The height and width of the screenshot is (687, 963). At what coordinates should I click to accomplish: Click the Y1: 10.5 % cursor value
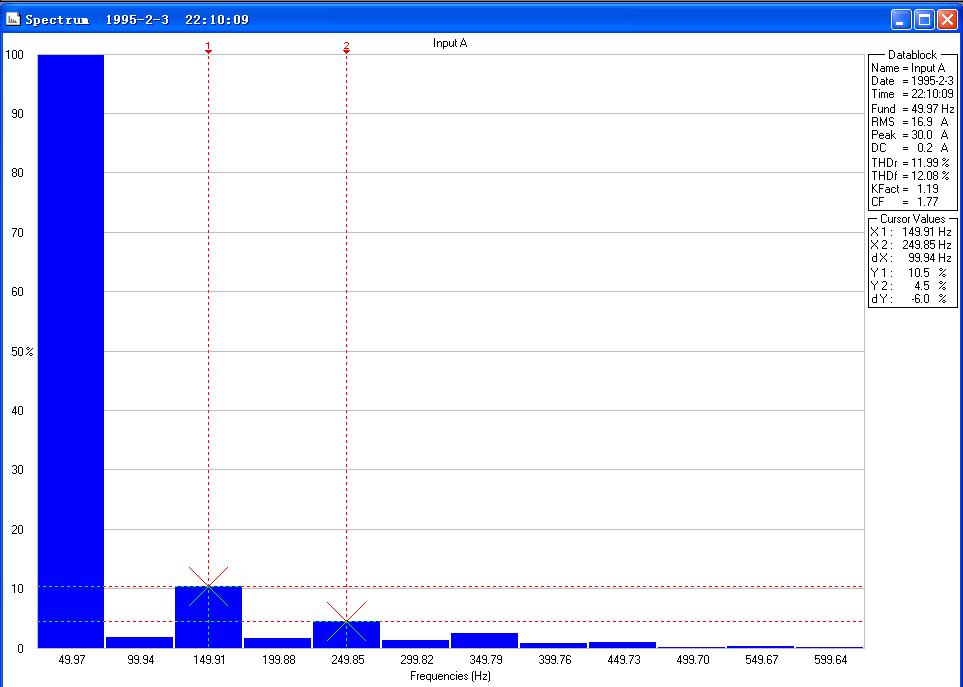point(909,273)
